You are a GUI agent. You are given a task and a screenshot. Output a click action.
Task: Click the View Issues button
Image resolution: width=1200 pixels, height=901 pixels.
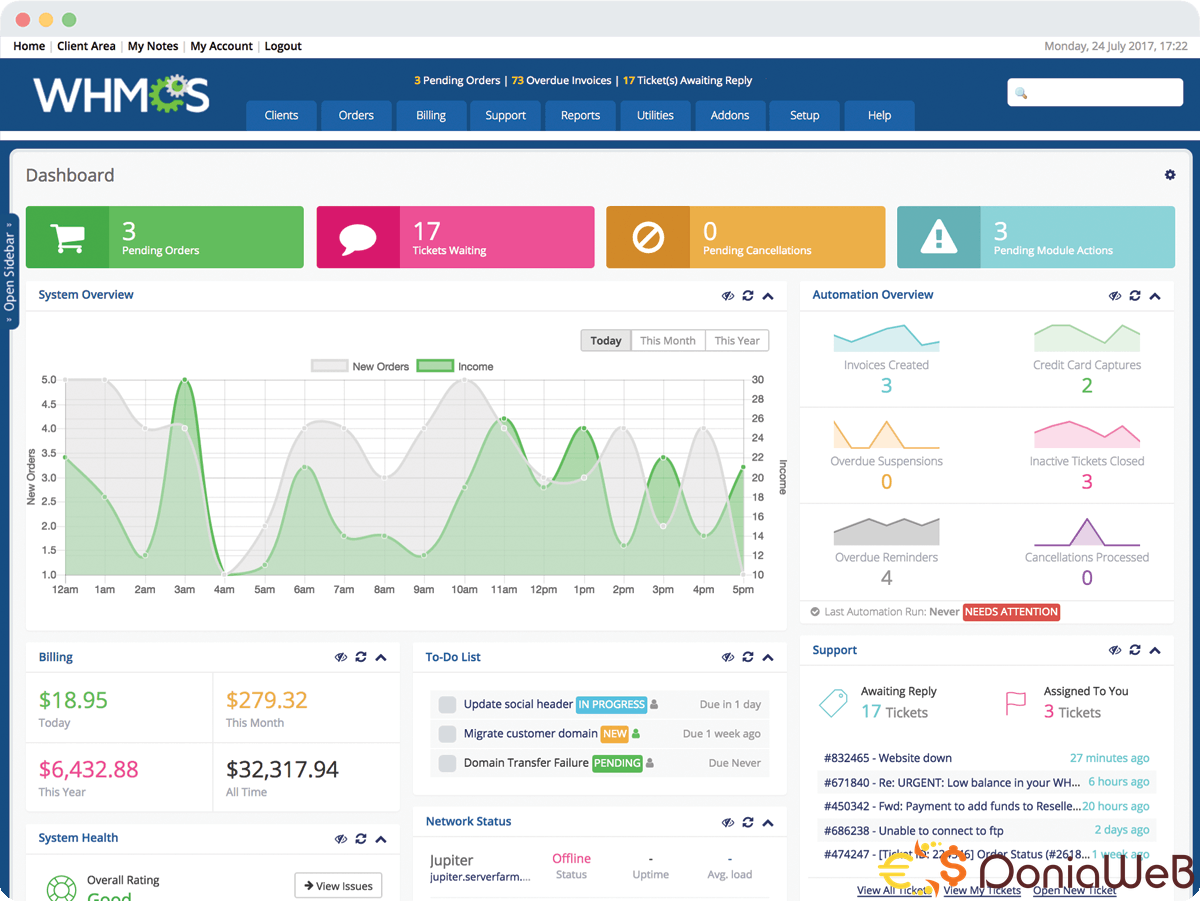(x=338, y=886)
